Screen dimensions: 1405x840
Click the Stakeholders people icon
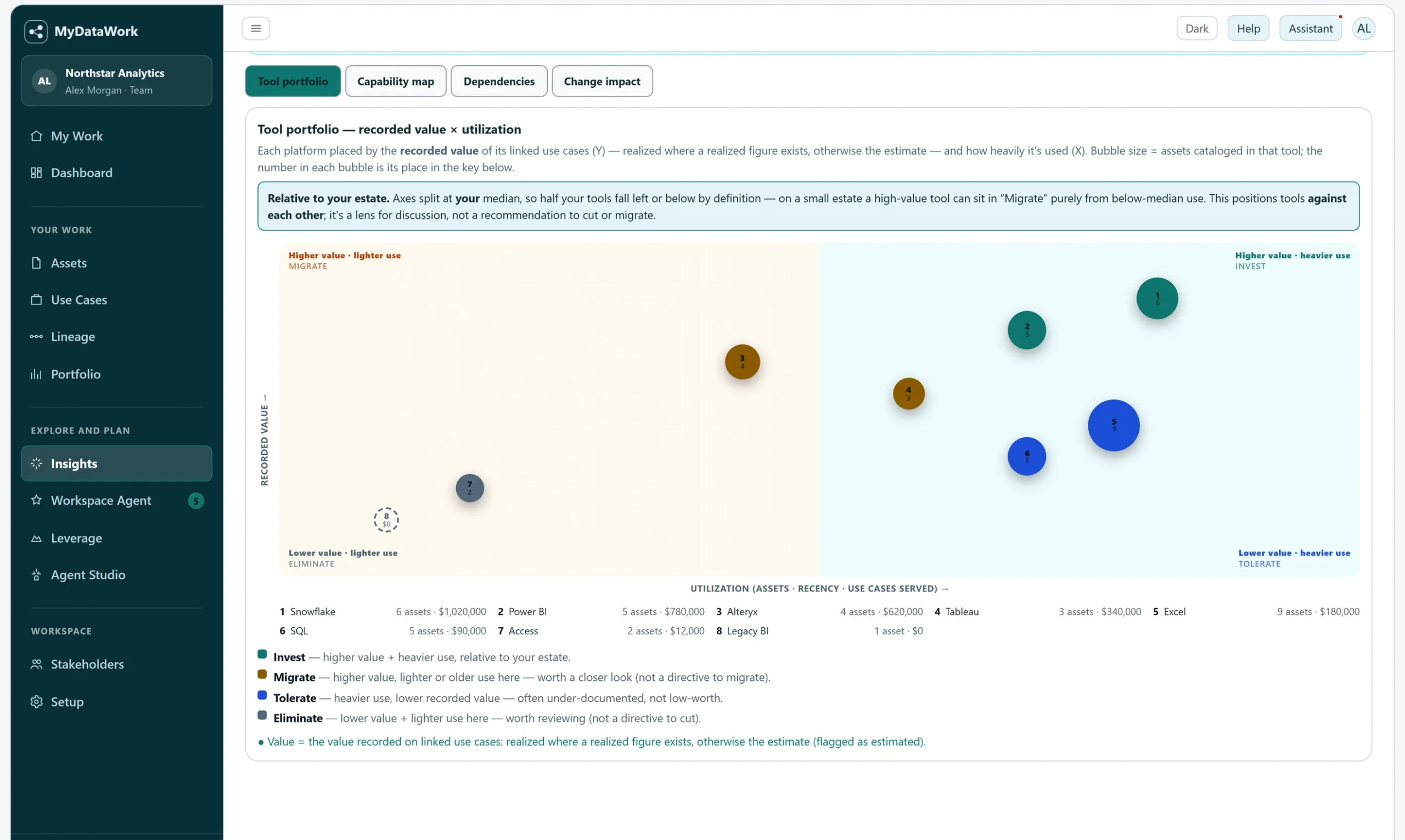(x=36, y=664)
